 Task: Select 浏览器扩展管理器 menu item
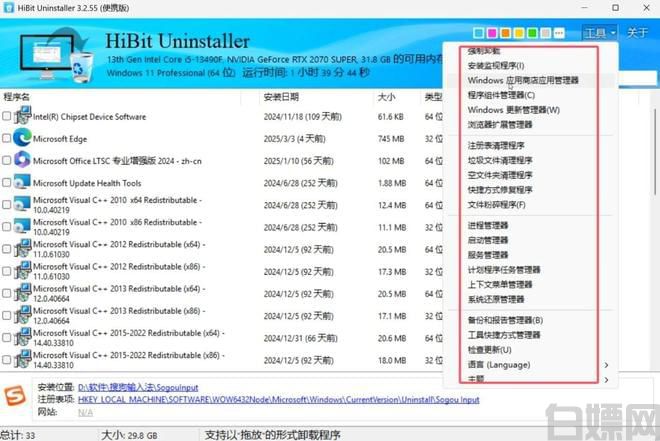point(500,125)
